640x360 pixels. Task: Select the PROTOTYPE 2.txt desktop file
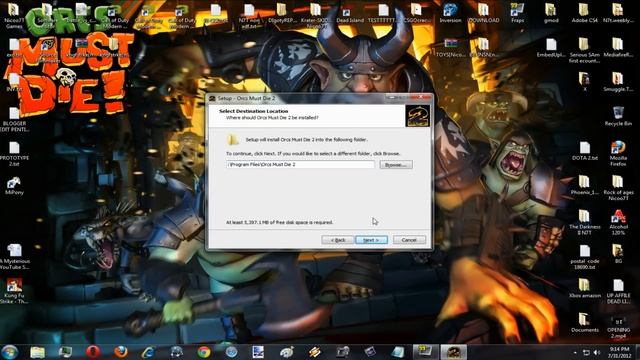(14, 153)
